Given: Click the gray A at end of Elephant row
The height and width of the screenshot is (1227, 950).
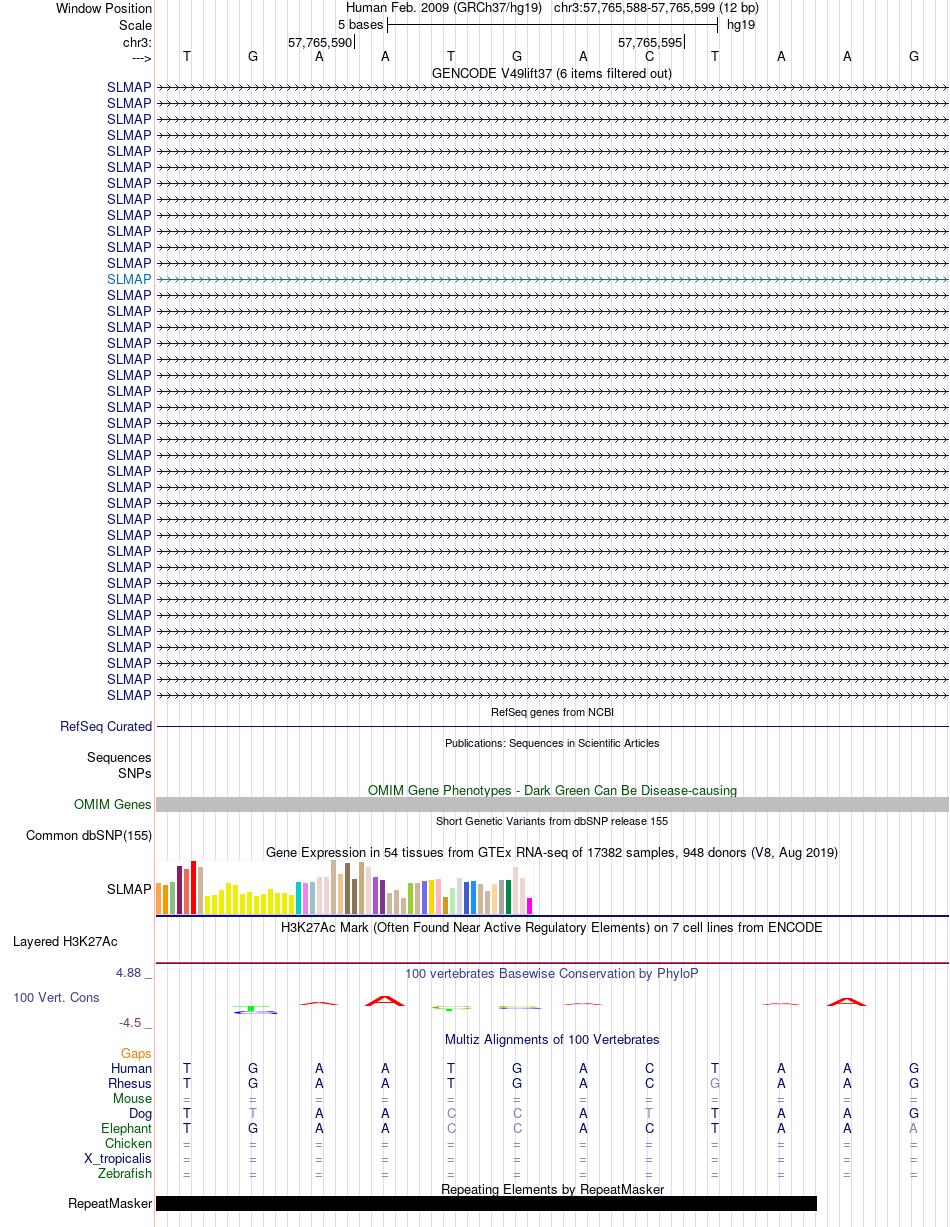Looking at the screenshot, I should (913, 1128).
